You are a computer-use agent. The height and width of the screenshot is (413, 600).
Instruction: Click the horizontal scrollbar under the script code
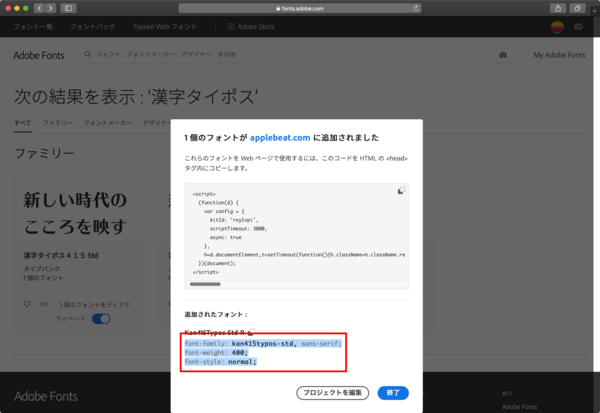point(205,284)
